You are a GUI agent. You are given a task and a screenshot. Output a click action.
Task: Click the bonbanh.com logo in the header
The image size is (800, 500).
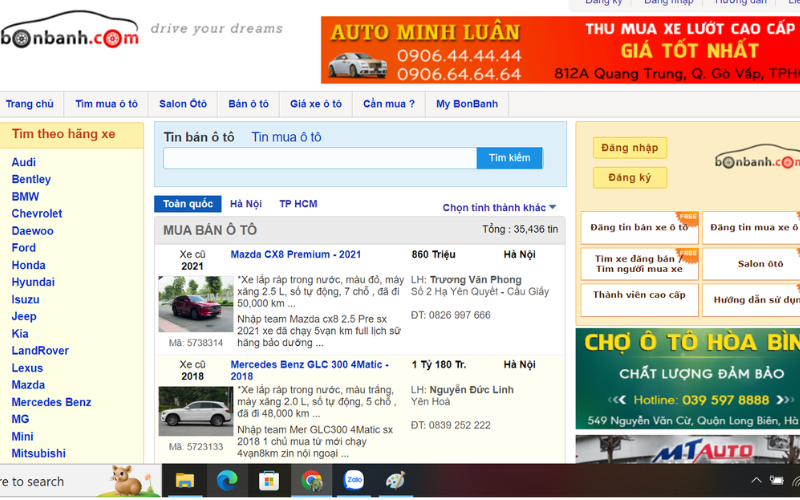(70, 31)
